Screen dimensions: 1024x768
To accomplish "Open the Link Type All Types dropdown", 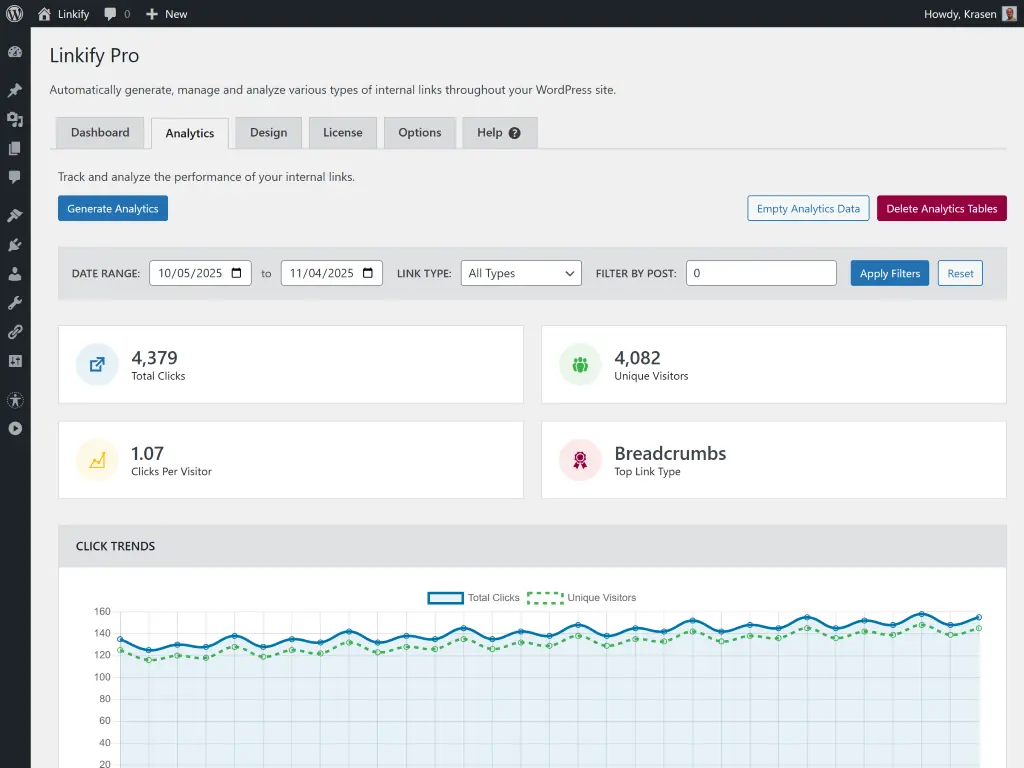I will [520, 272].
